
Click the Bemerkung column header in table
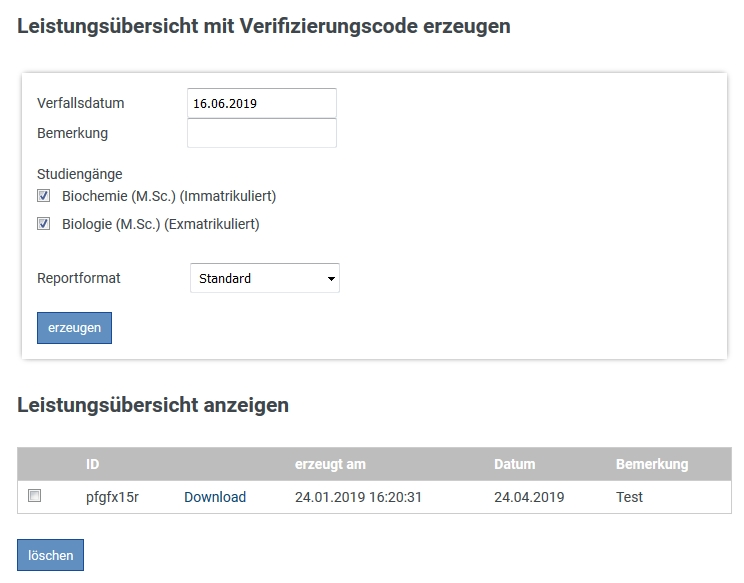pos(652,464)
